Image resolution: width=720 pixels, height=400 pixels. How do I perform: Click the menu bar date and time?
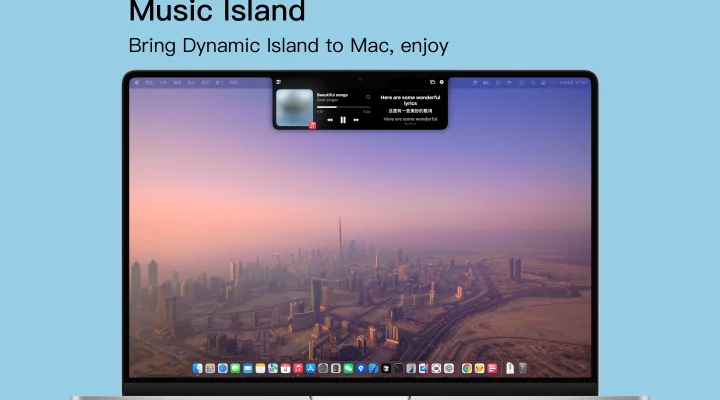point(573,83)
